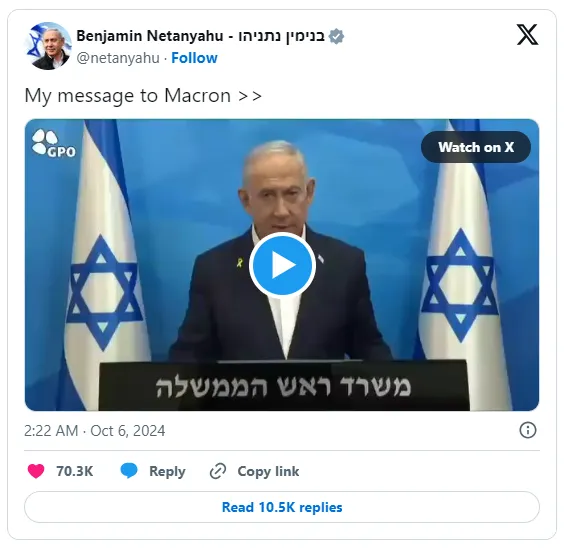Click the Reply text label

click(167, 471)
